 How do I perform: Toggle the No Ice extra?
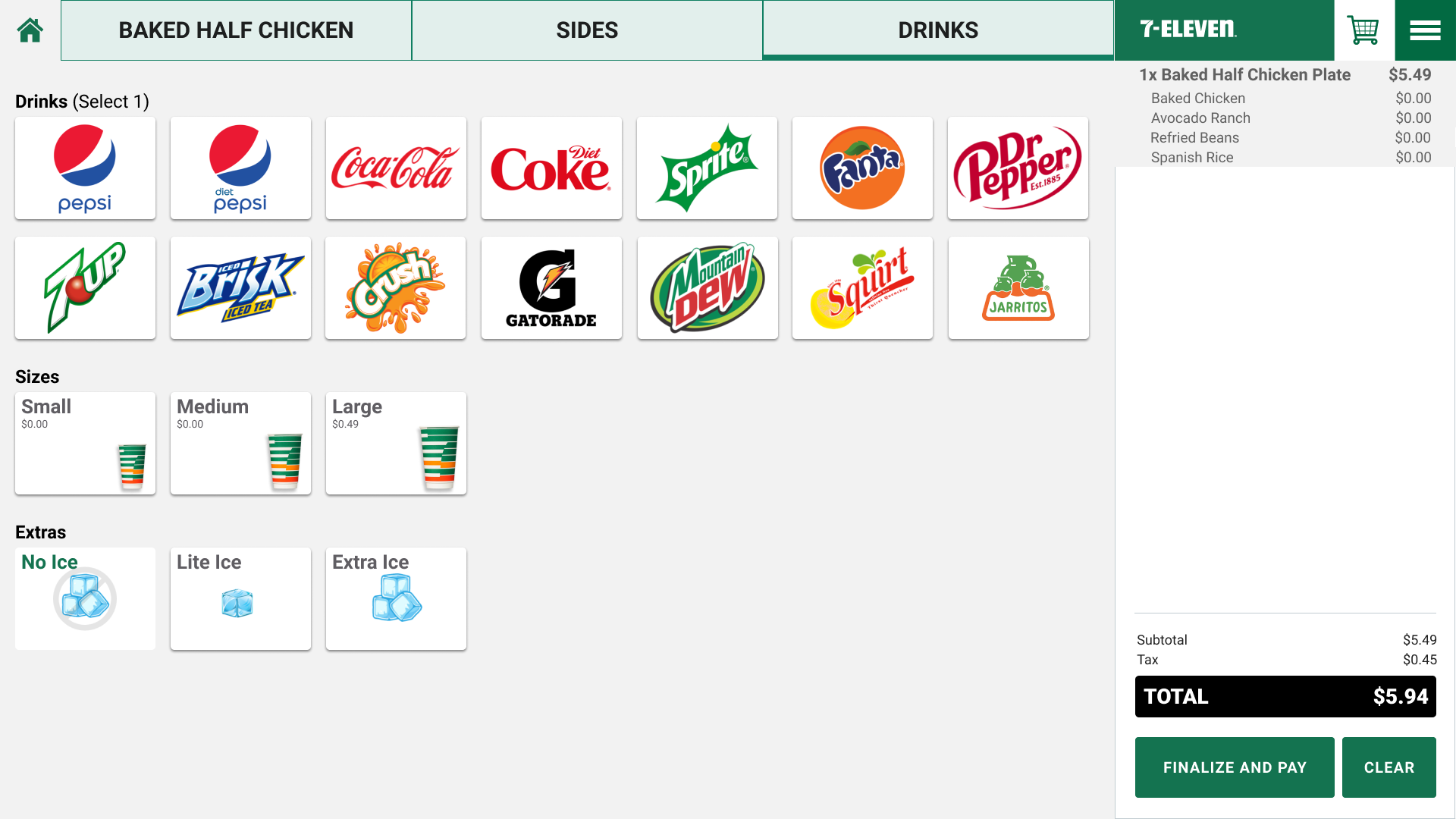click(x=85, y=599)
